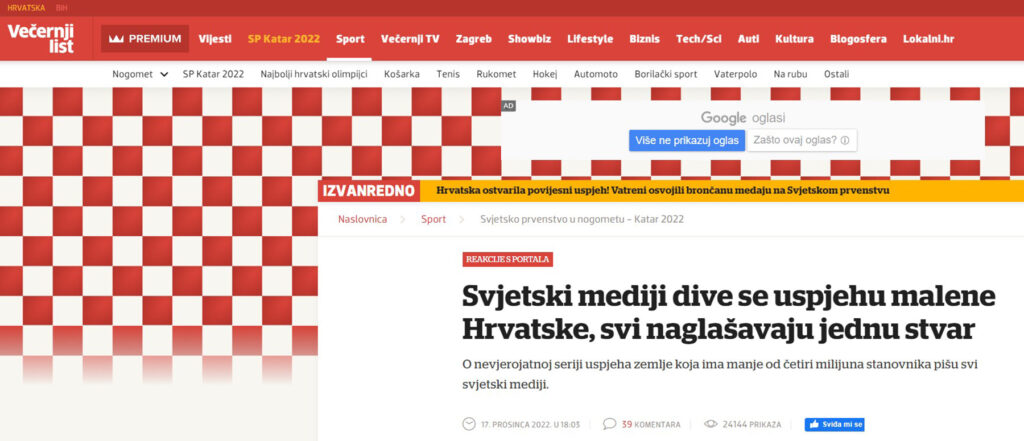The width and height of the screenshot is (1024, 441).
Task: Click the Večernji list logo
Action: (40, 39)
